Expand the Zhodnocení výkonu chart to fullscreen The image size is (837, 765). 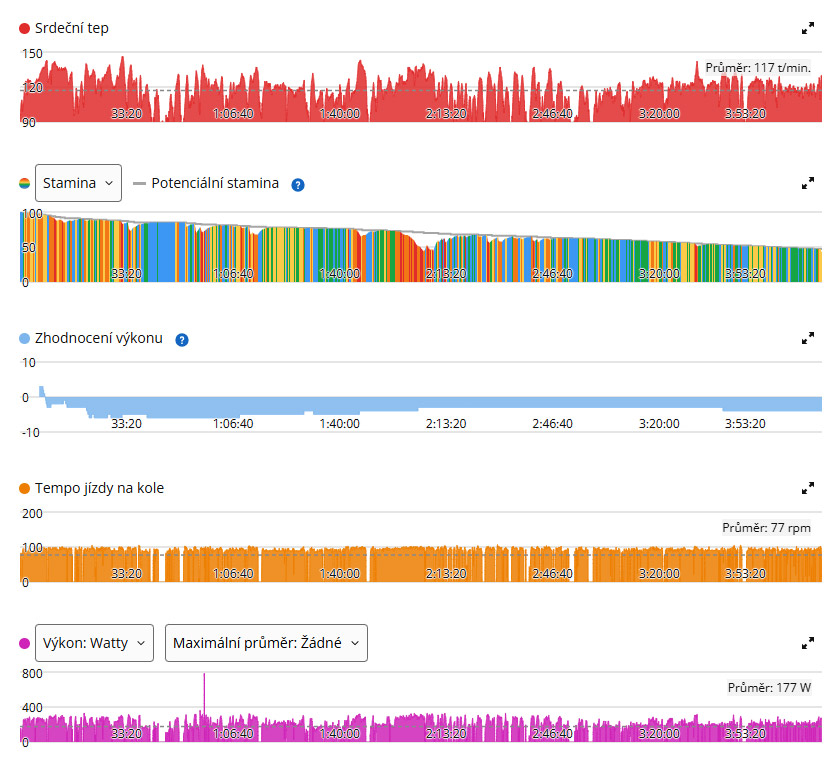pos(808,338)
